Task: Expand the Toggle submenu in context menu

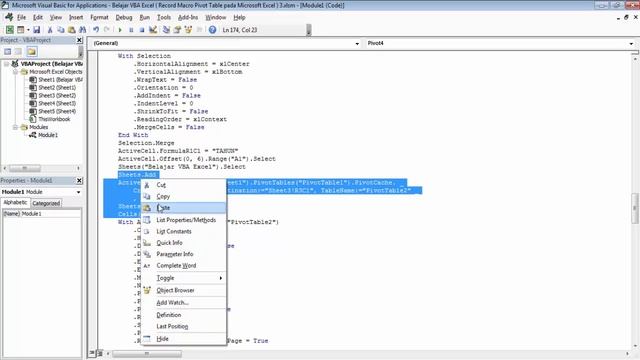Action: pyautogui.click(x=184, y=278)
